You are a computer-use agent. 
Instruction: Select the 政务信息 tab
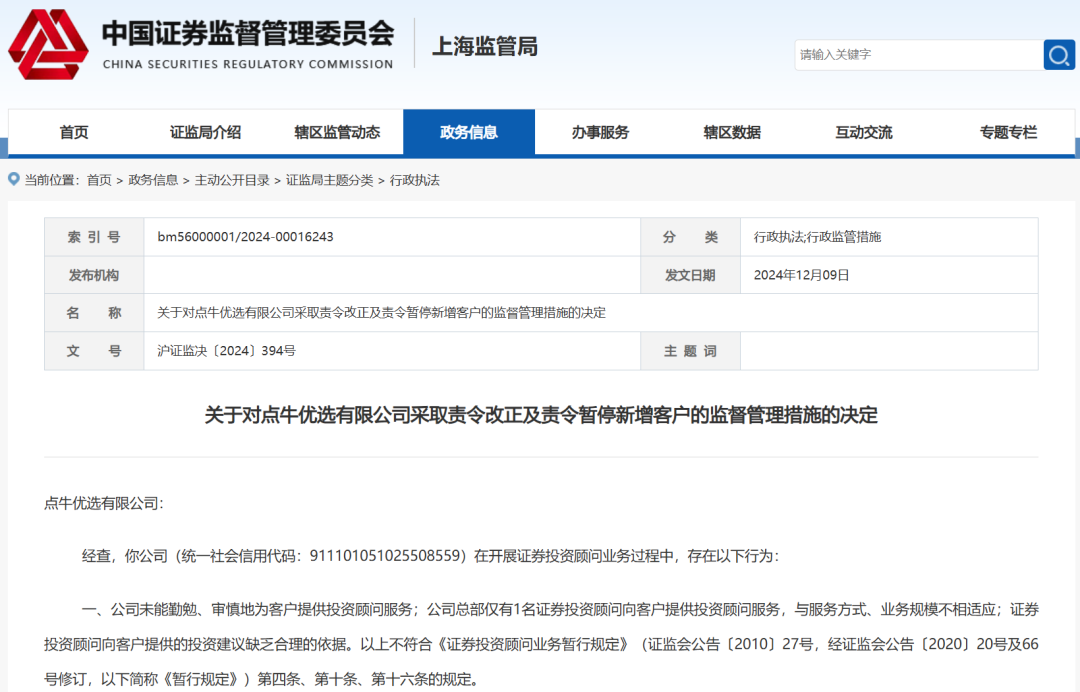pos(468,132)
